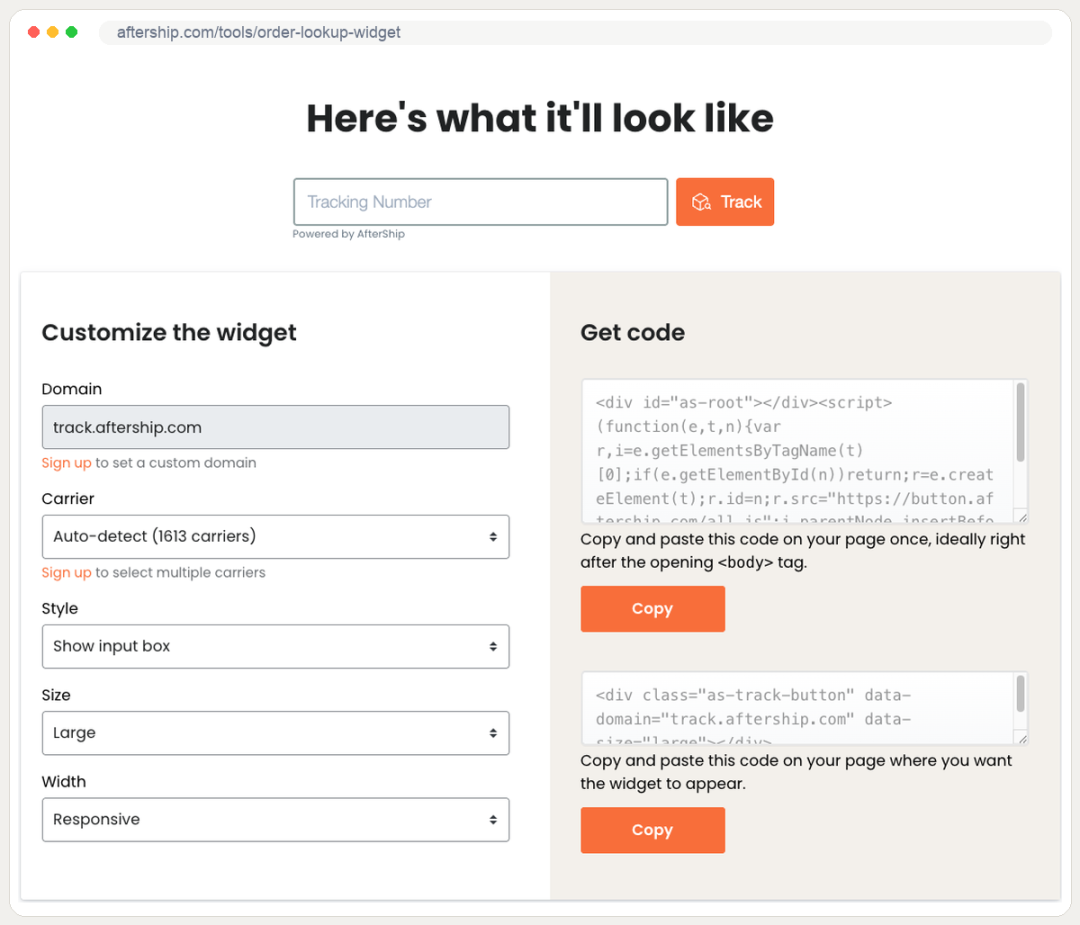Copy the script code with first Copy button

pos(652,609)
